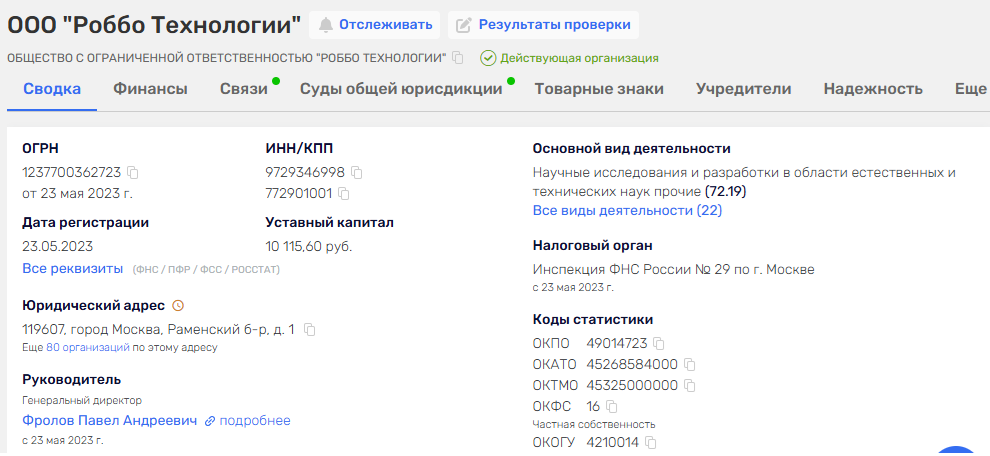The image size is (990, 456).
Task: Open Результаты проверки
Action: [x=544, y=25]
